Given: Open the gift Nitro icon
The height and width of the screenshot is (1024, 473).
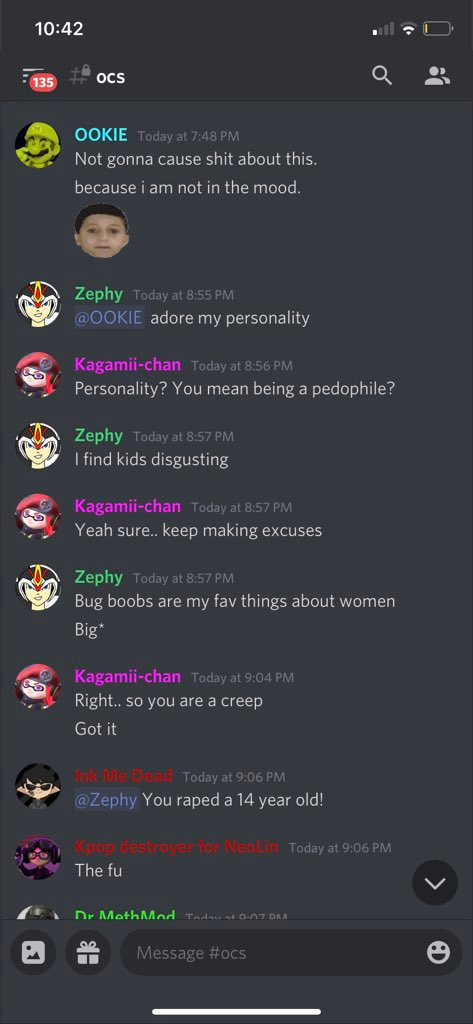Looking at the screenshot, I should point(88,953).
